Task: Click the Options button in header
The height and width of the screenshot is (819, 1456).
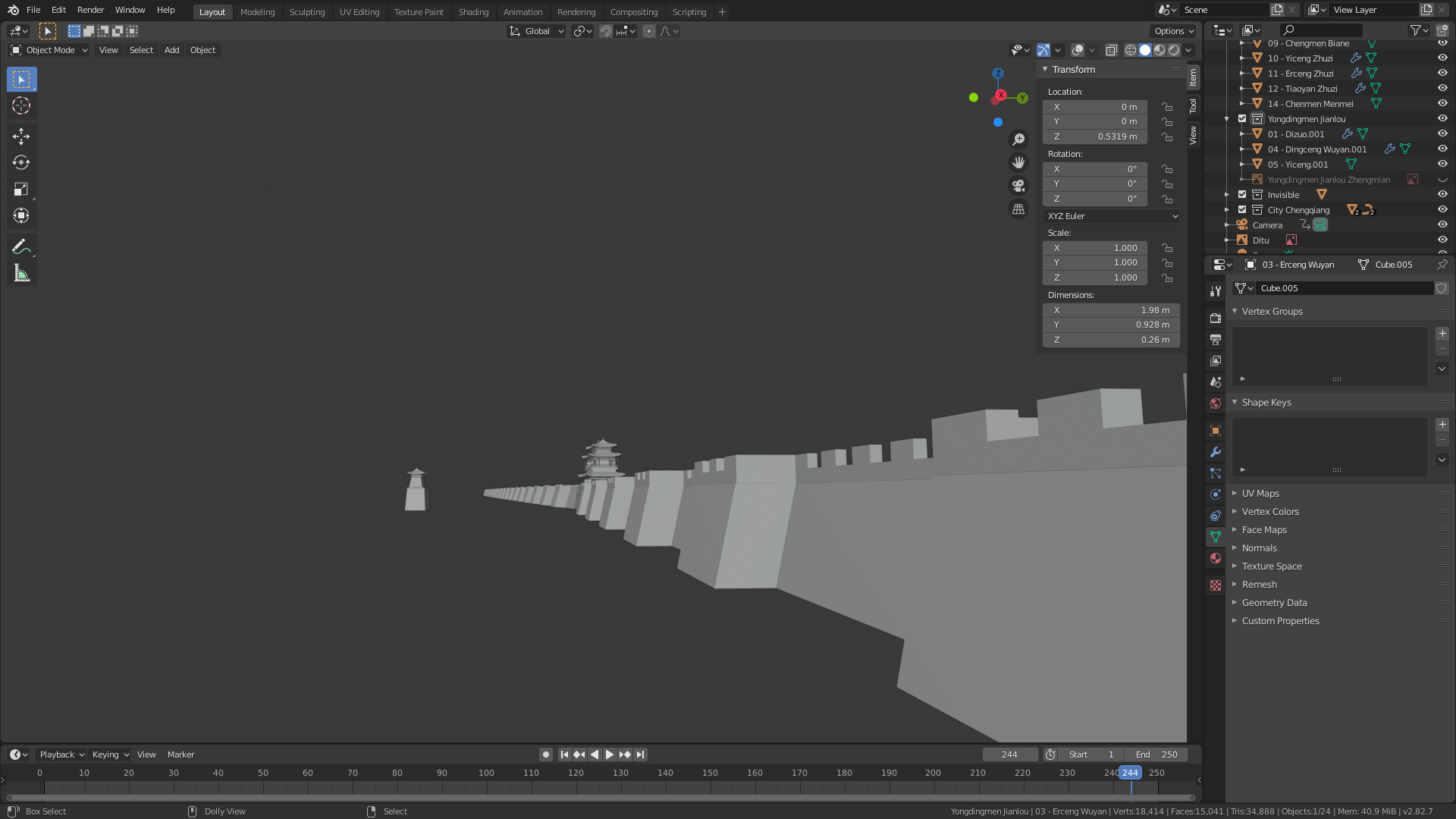Action: click(1173, 31)
